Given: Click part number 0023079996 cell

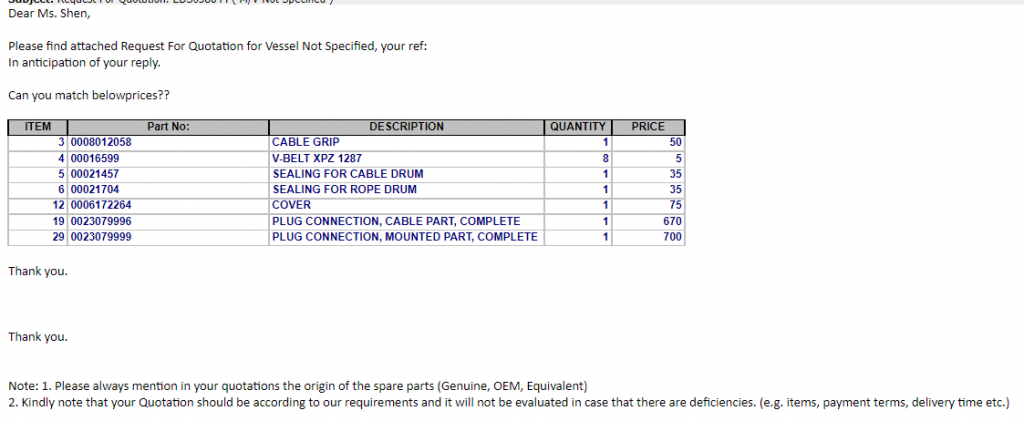Looking at the screenshot, I should 168,221.
